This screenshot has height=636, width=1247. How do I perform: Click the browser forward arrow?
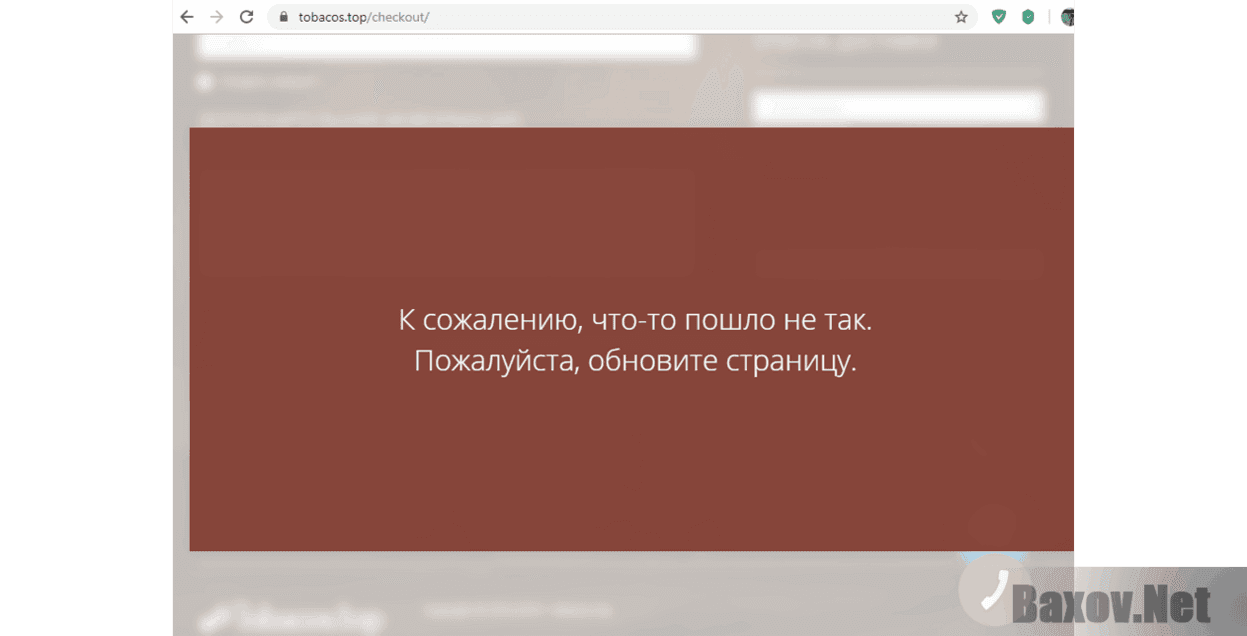pyautogui.click(x=216, y=17)
